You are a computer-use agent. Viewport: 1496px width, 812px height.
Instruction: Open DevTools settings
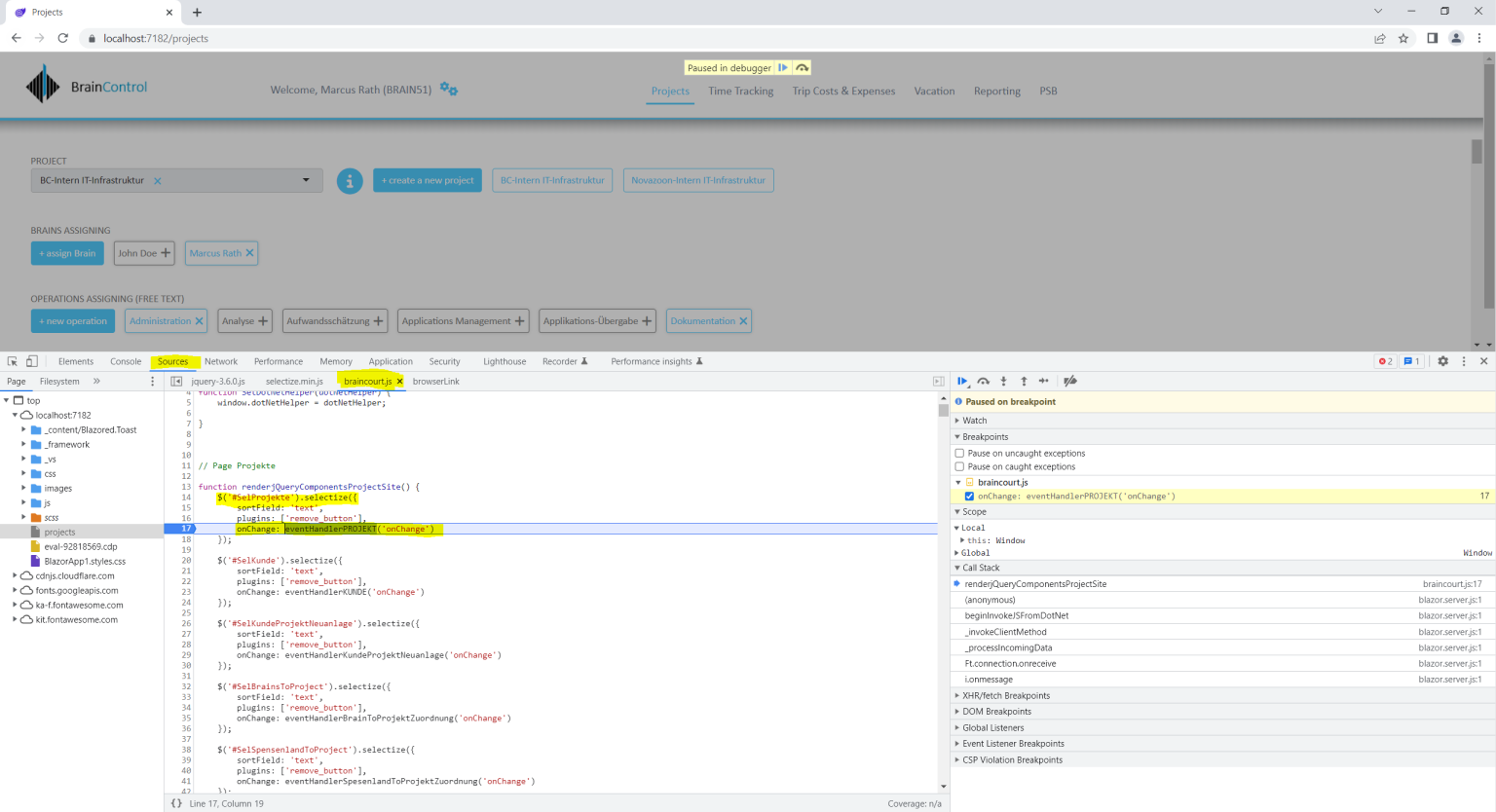(1442, 360)
